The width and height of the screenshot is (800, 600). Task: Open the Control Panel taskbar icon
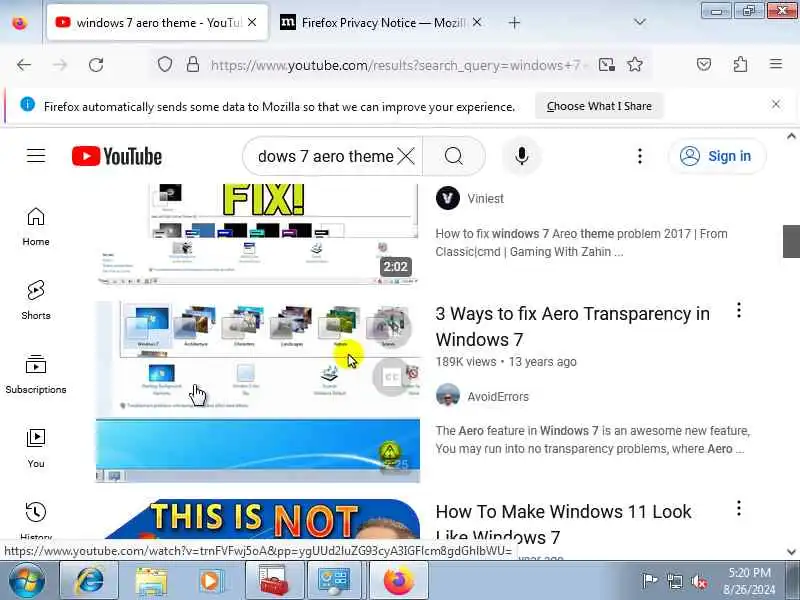coord(335,581)
